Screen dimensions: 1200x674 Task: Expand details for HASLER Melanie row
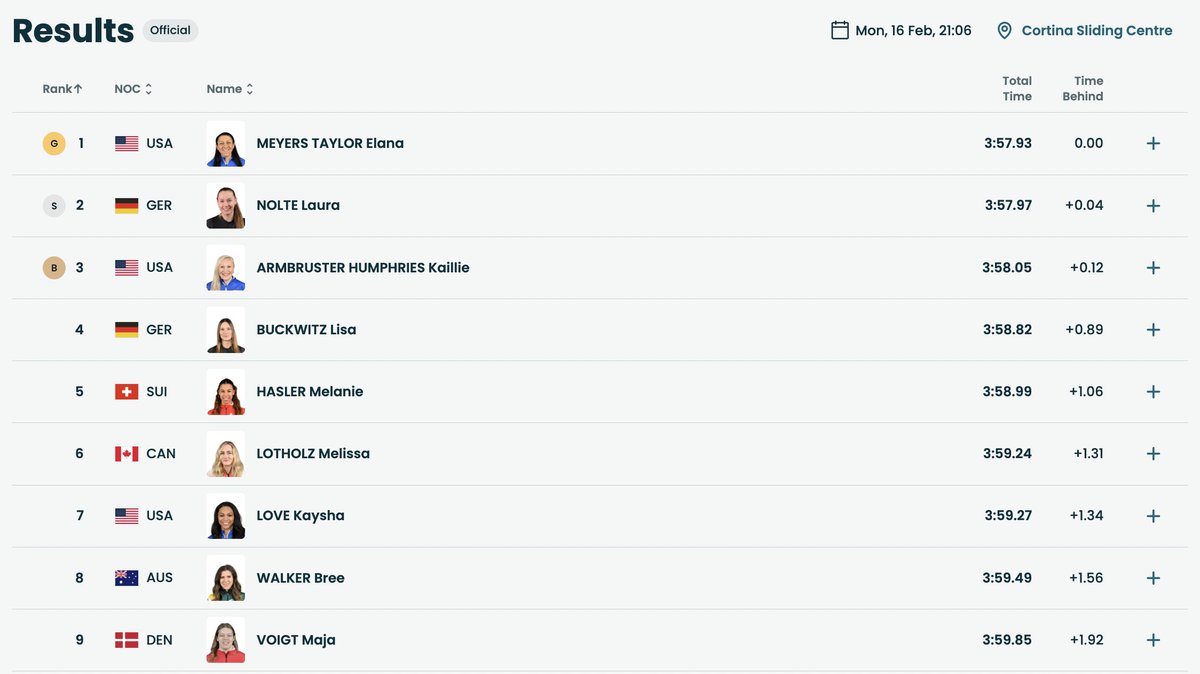click(1153, 391)
